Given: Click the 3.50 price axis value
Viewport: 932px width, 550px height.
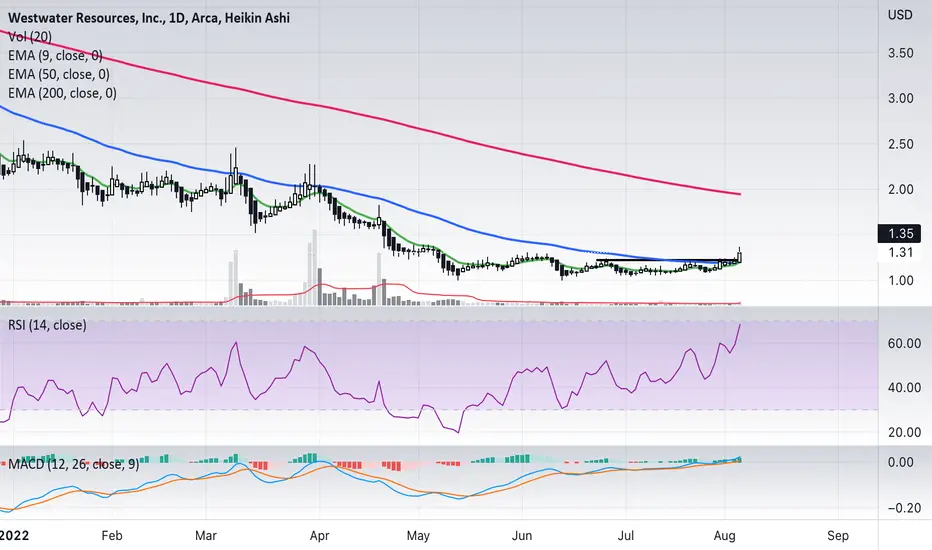Looking at the screenshot, I should click(900, 53).
